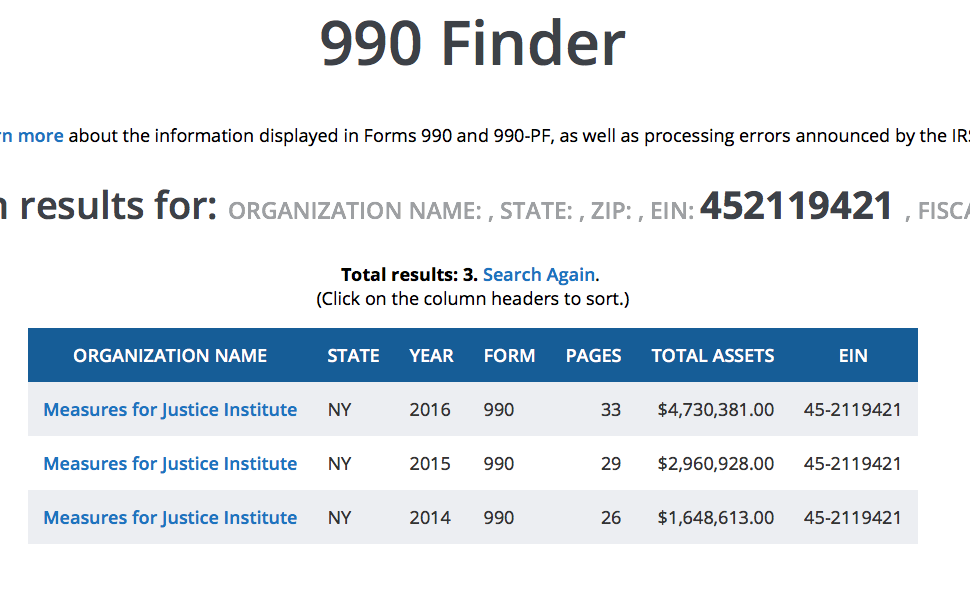The width and height of the screenshot is (970, 593).
Task: Sort by Organization Name column header
Action: point(170,356)
